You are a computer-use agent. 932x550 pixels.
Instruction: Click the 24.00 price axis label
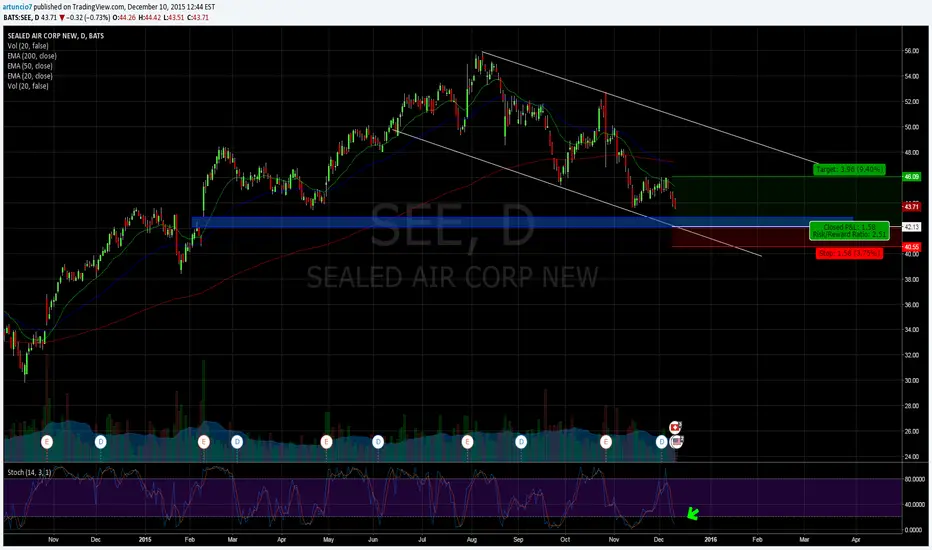[x=911, y=457]
